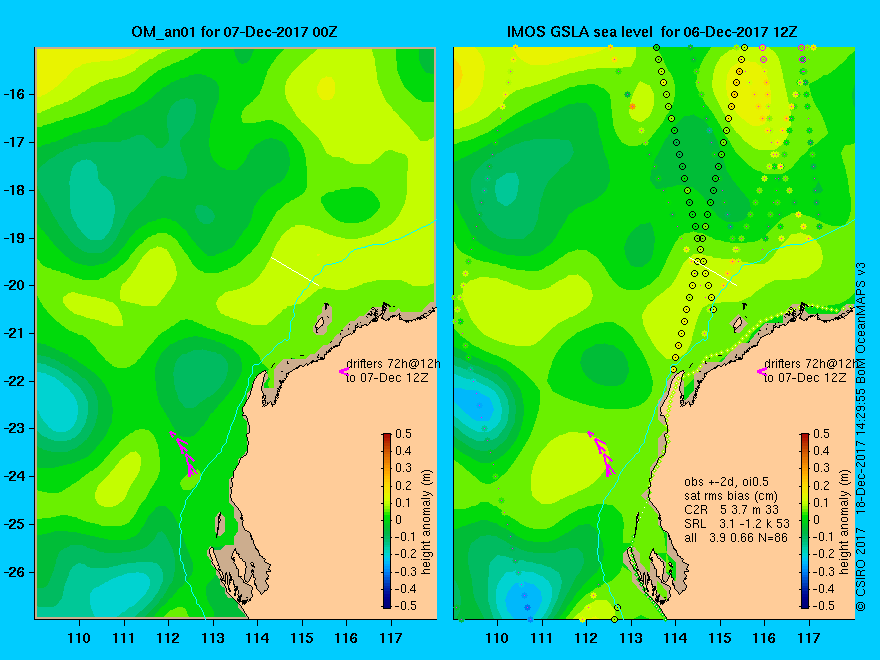The height and width of the screenshot is (660, 880).
Task: Click the 'all 3.9 0.66 N=86' statistics row
Action: click(736, 538)
